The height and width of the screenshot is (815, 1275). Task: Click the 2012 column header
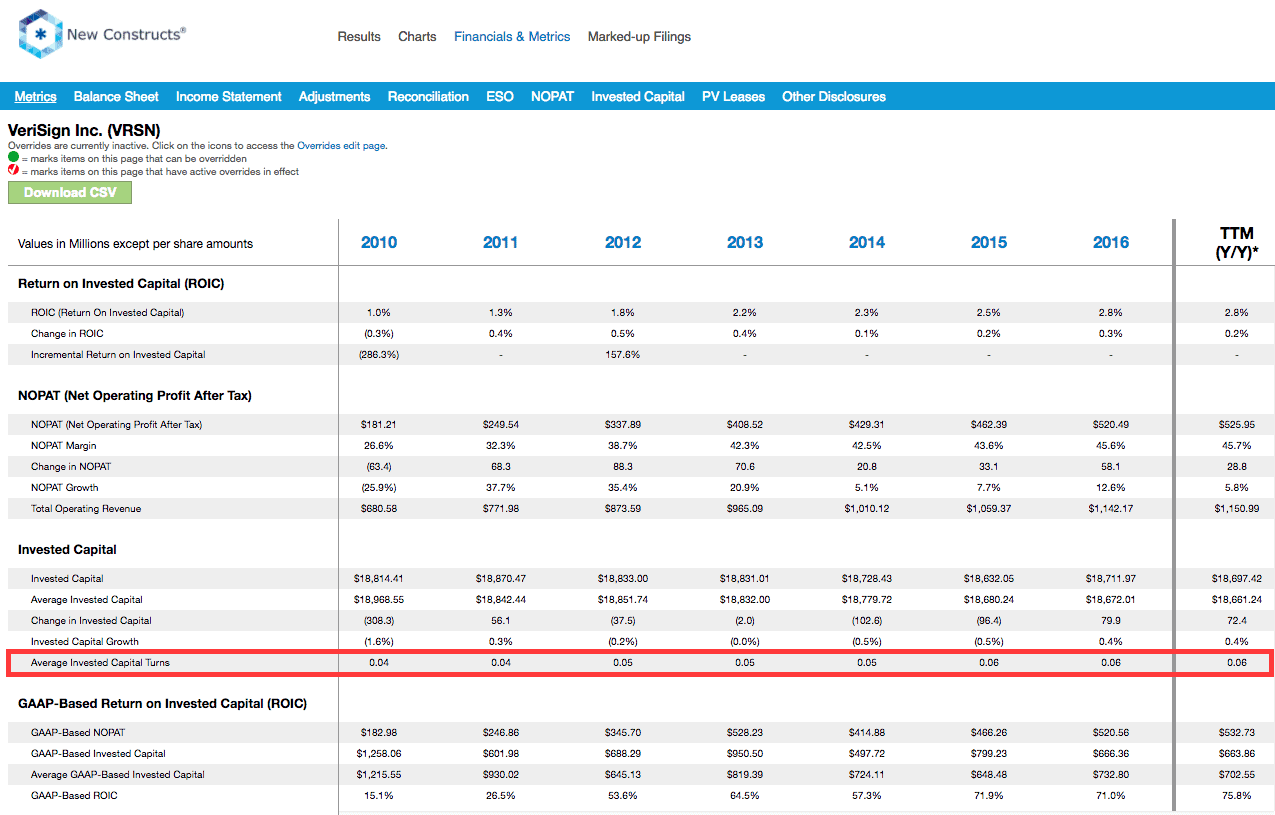point(623,243)
